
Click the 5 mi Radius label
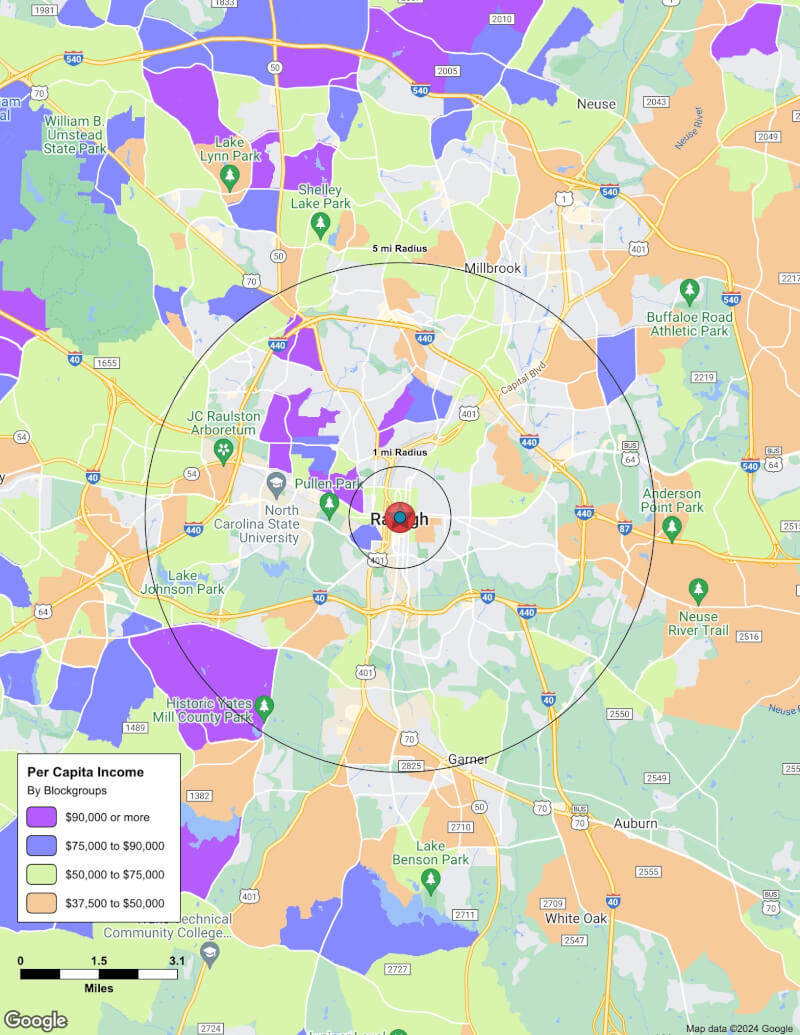point(400,248)
